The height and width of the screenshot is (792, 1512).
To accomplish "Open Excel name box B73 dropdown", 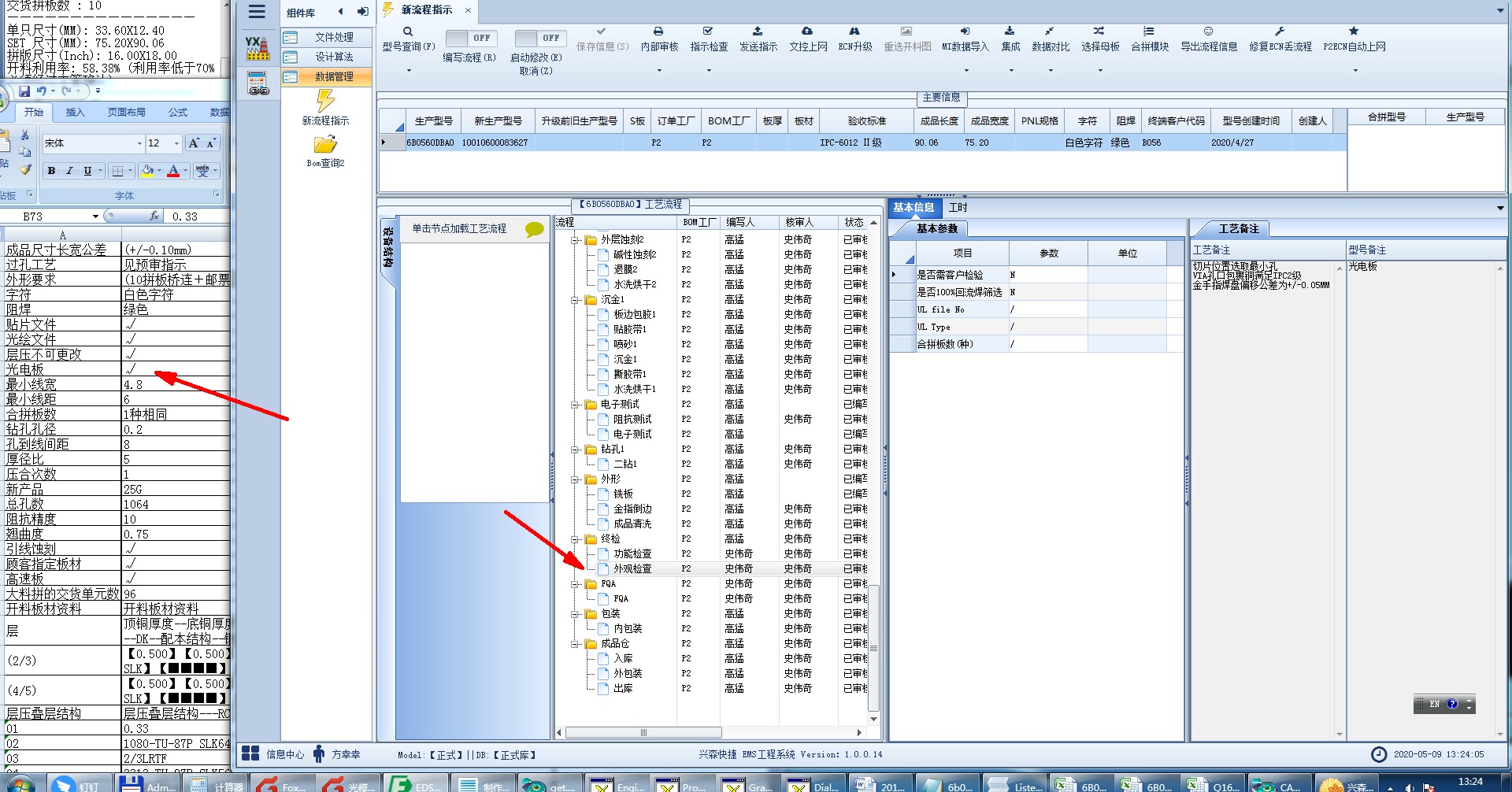I will (95, 217).
